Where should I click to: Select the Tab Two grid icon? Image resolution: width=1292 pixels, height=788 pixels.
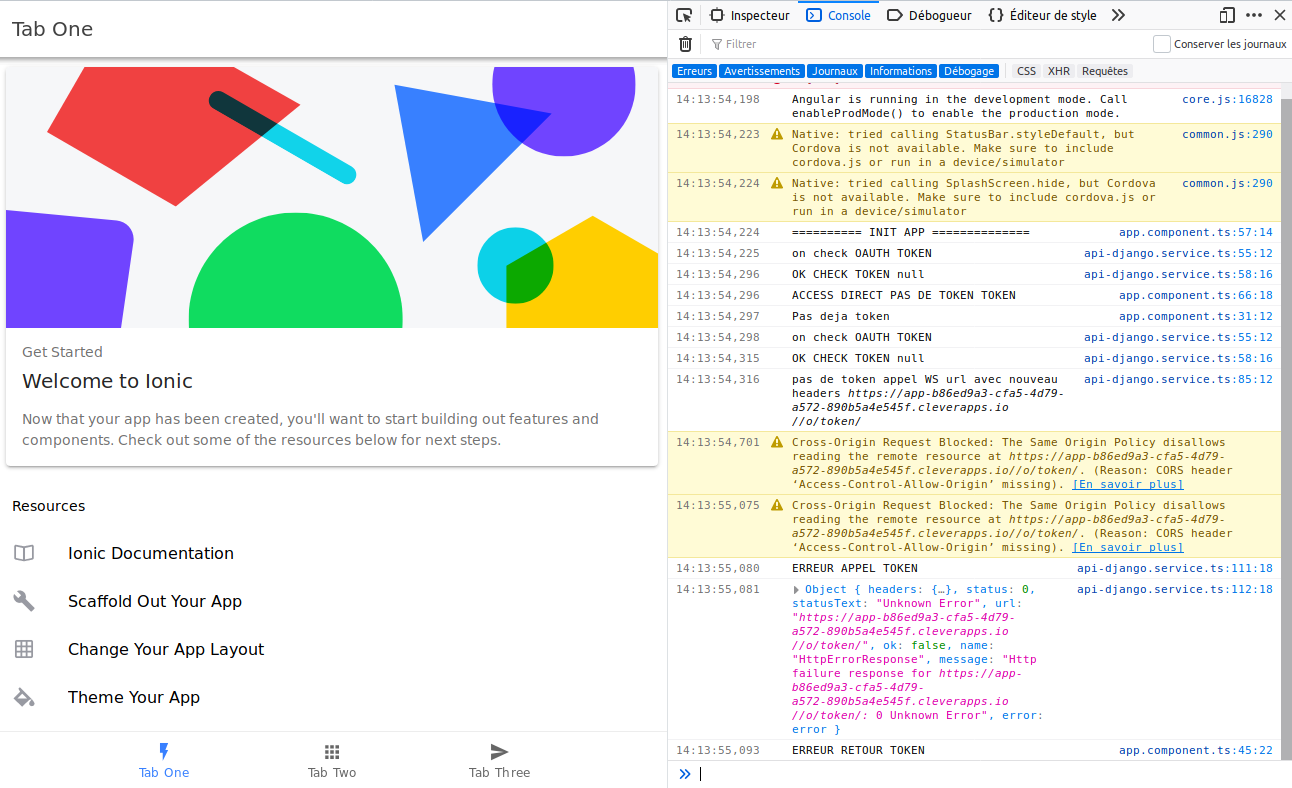(332, 752)
